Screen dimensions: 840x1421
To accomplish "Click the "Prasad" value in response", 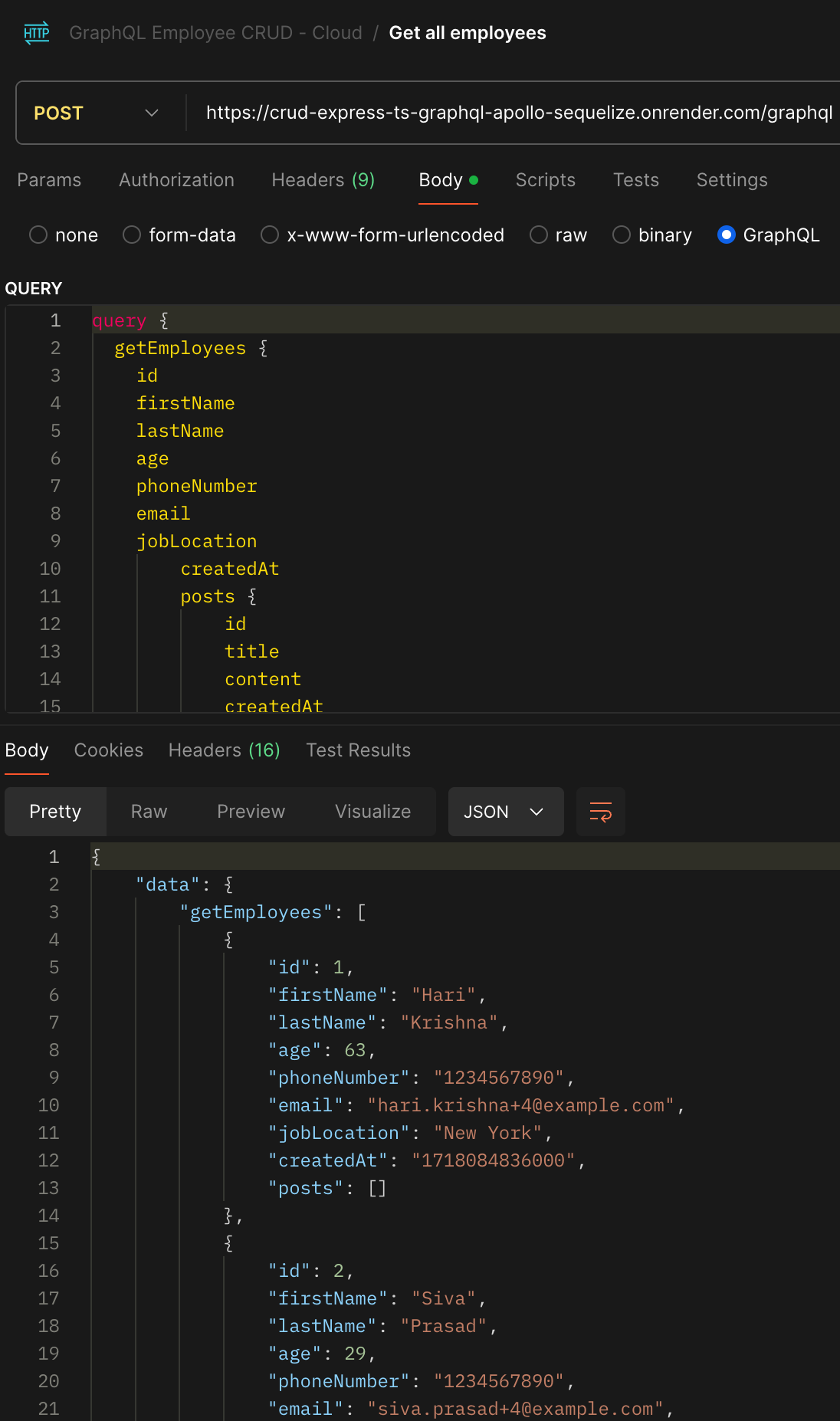I will coord(444,1326).
